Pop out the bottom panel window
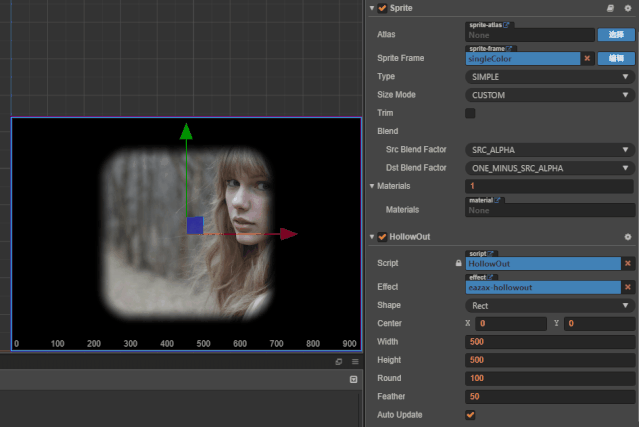 [338, 361]
